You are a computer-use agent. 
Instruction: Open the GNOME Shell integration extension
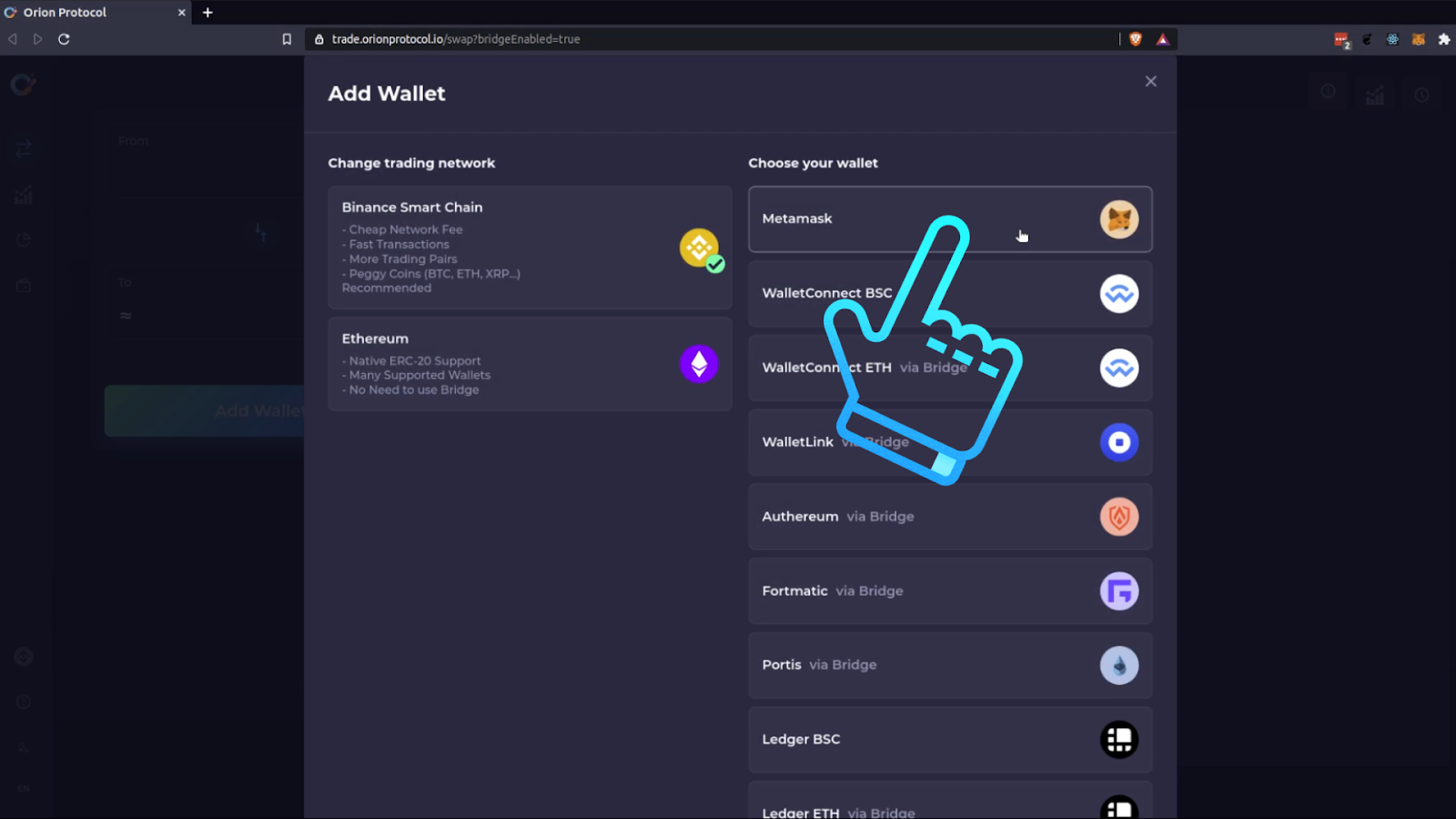(1367, 39)
